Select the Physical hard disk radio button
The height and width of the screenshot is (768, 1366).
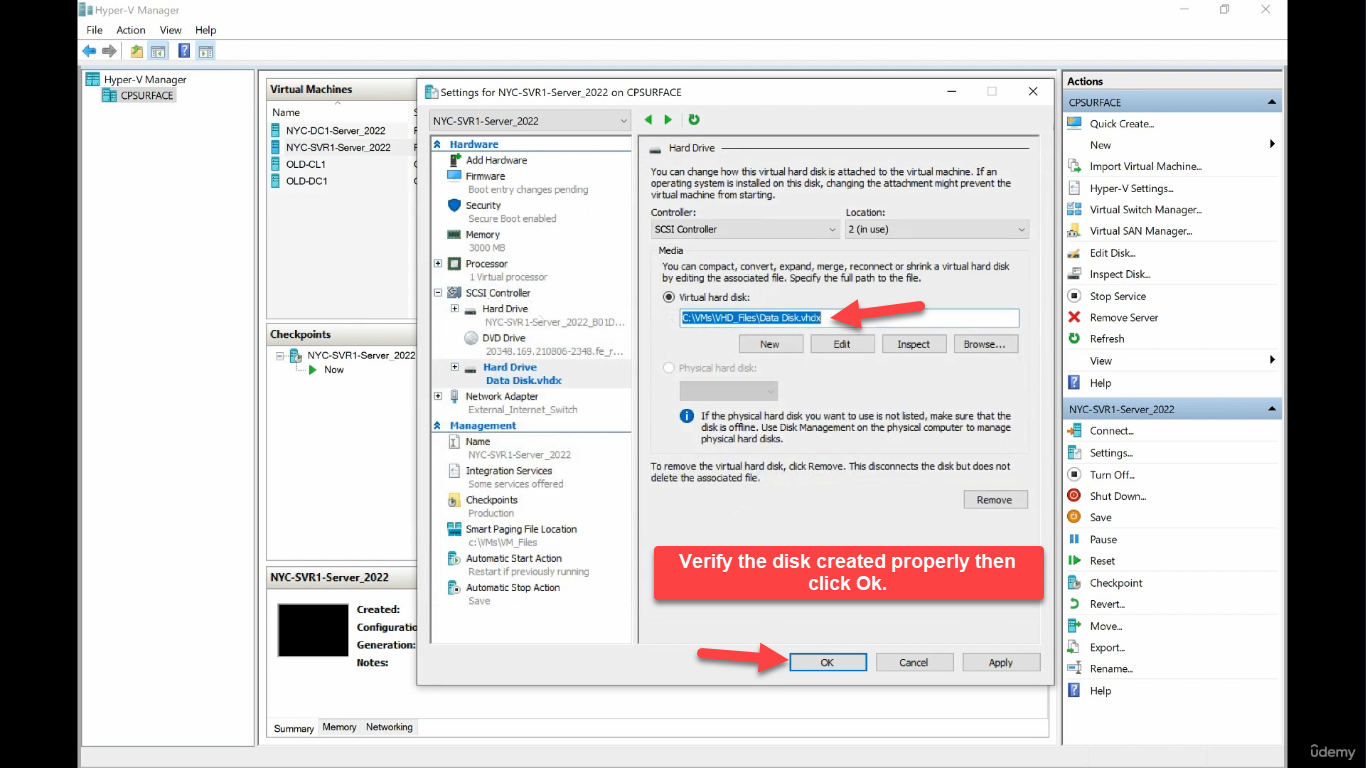tap(669, 368)
